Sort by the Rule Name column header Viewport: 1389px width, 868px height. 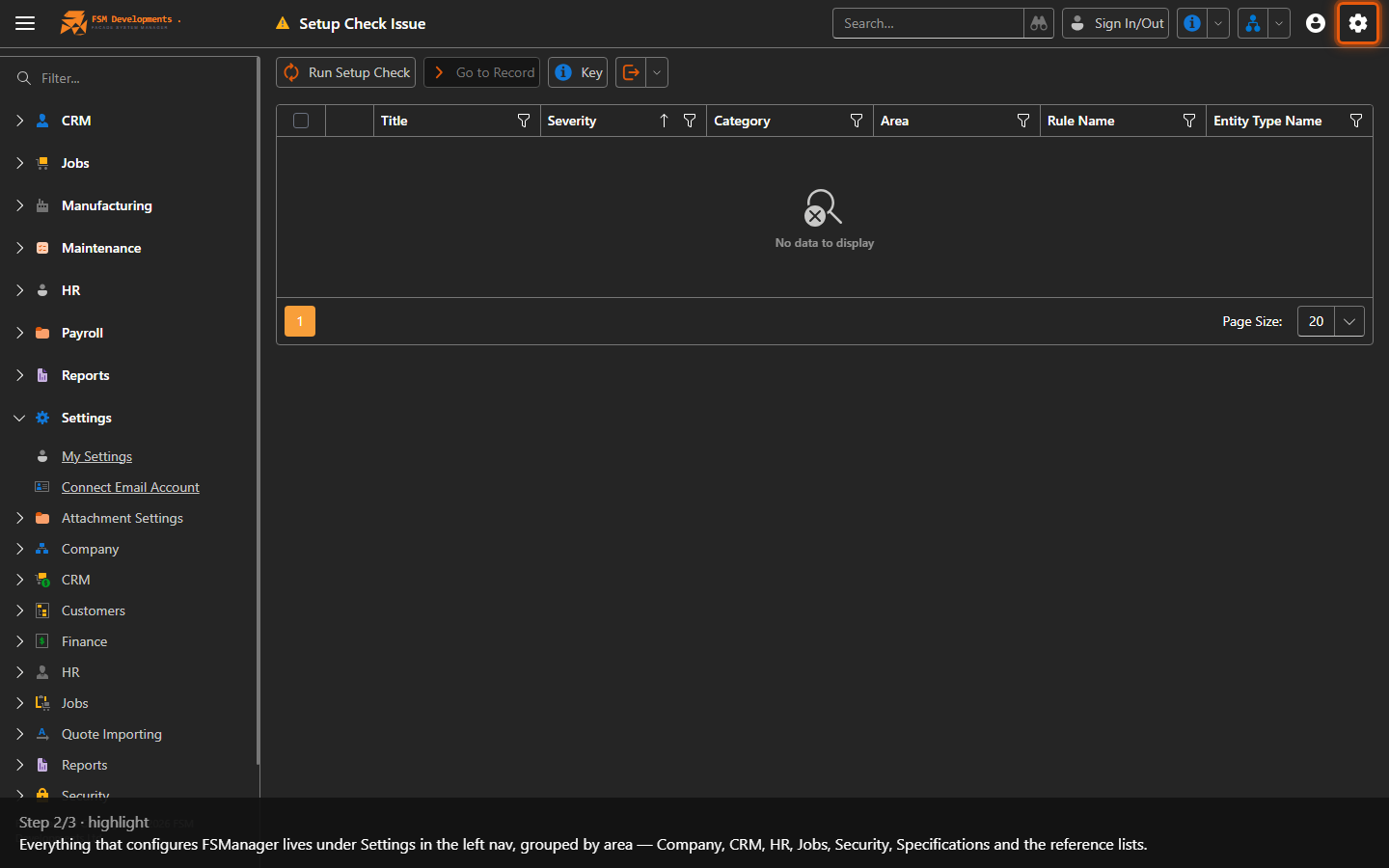coord(1080,121)
